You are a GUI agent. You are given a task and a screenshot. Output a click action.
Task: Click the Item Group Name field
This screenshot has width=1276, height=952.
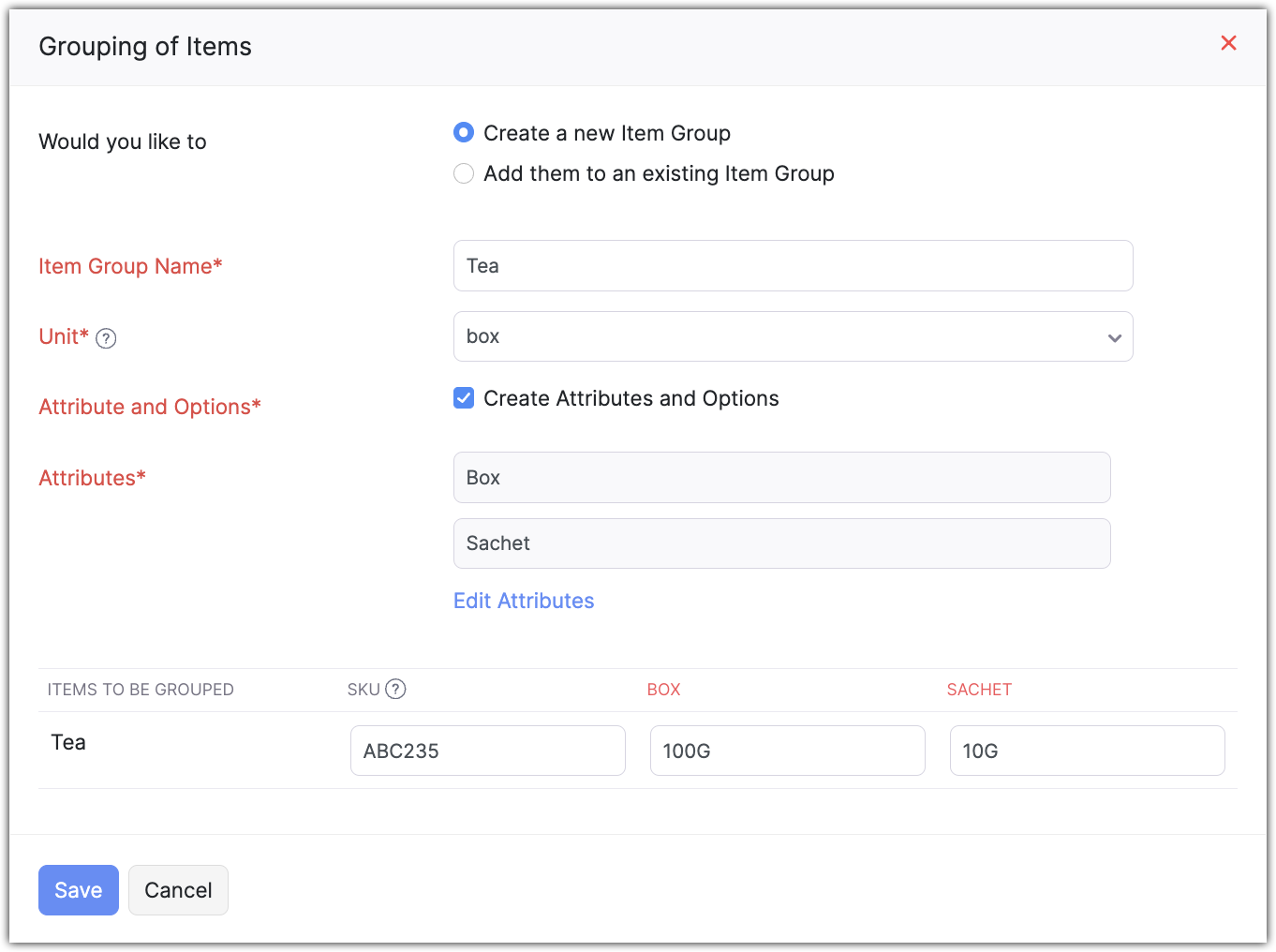pyautogui.click(x=792, y=266)
